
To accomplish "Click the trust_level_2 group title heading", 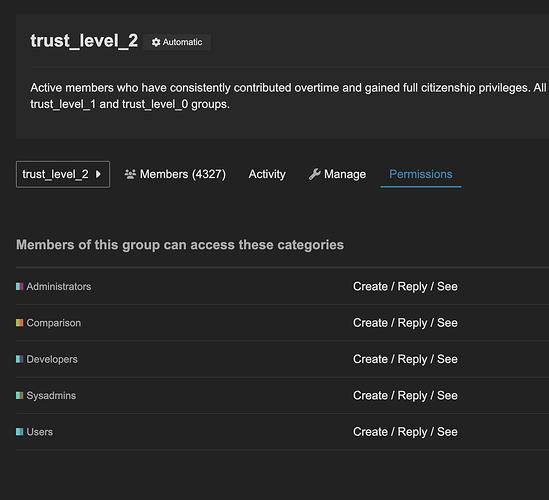I will click(84, 41).
